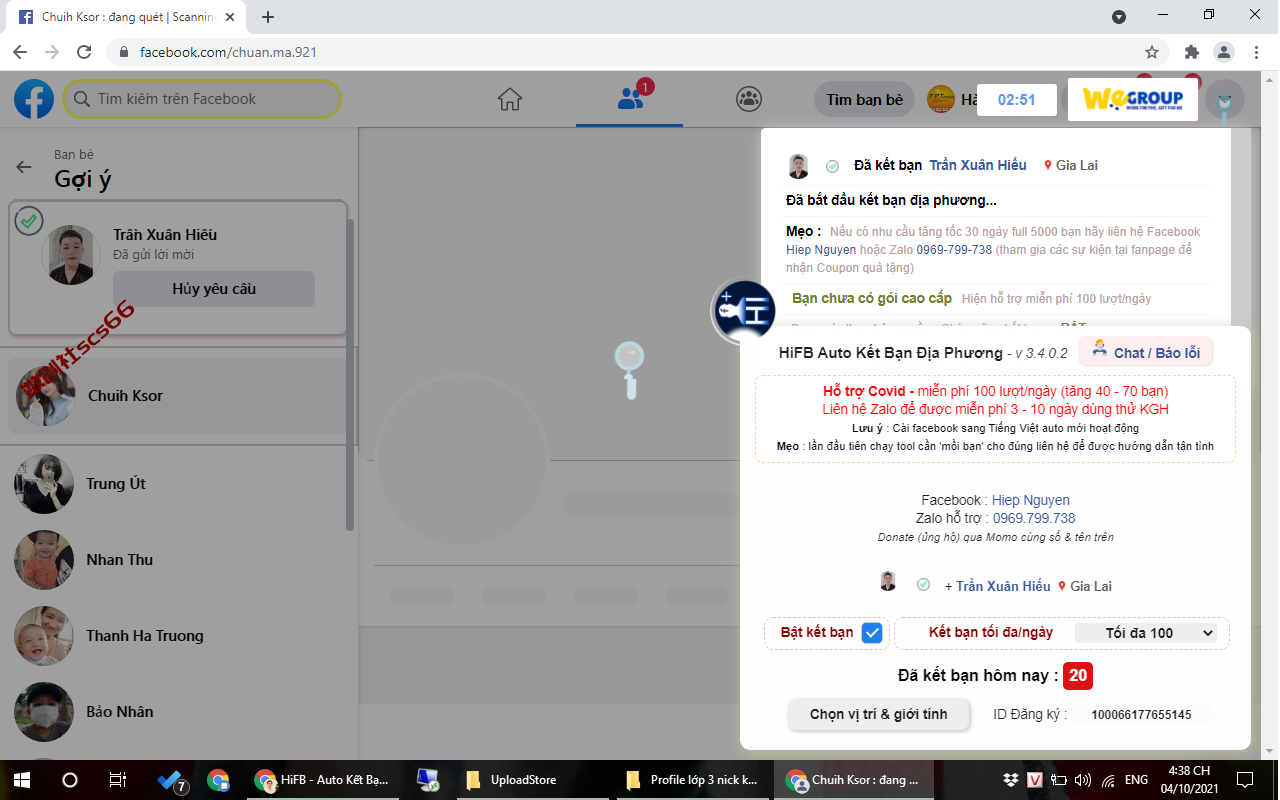Click the volume tray icon
1280x800 pixels.
(x=1083, y=780)
